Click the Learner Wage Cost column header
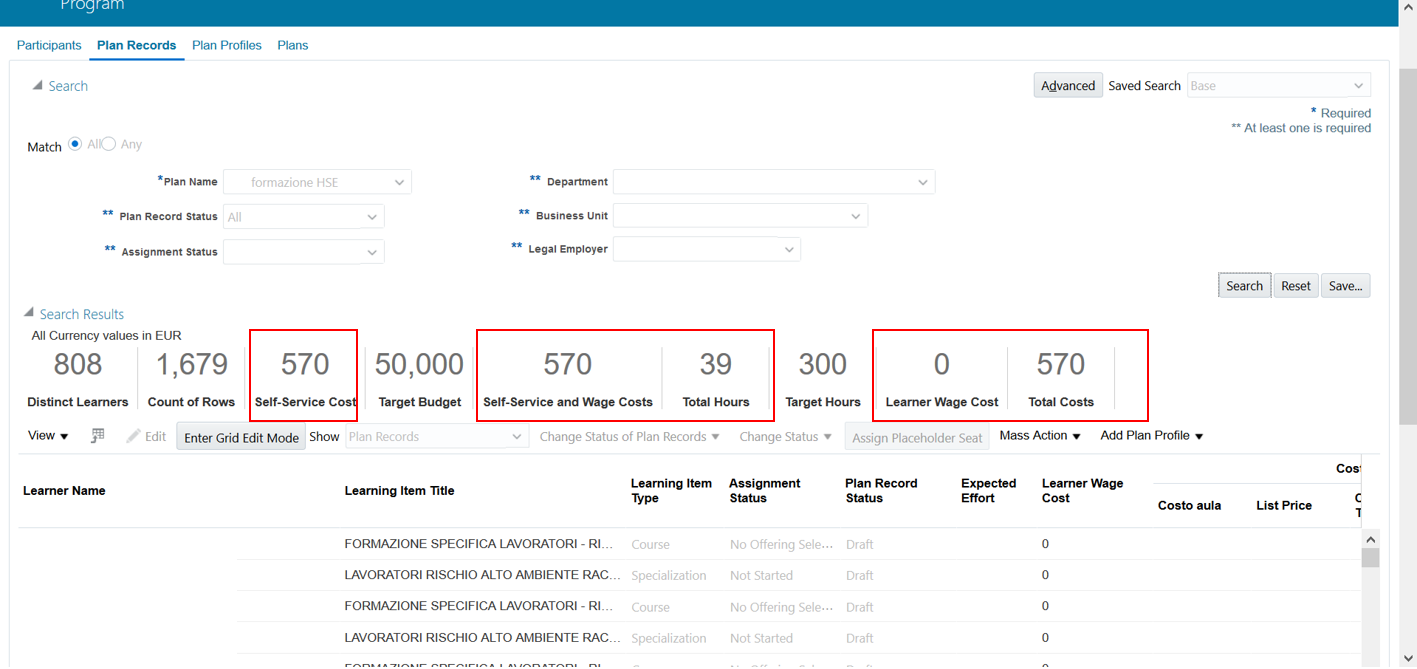This screenshot has width=1417, height=669. (1083, 491)
